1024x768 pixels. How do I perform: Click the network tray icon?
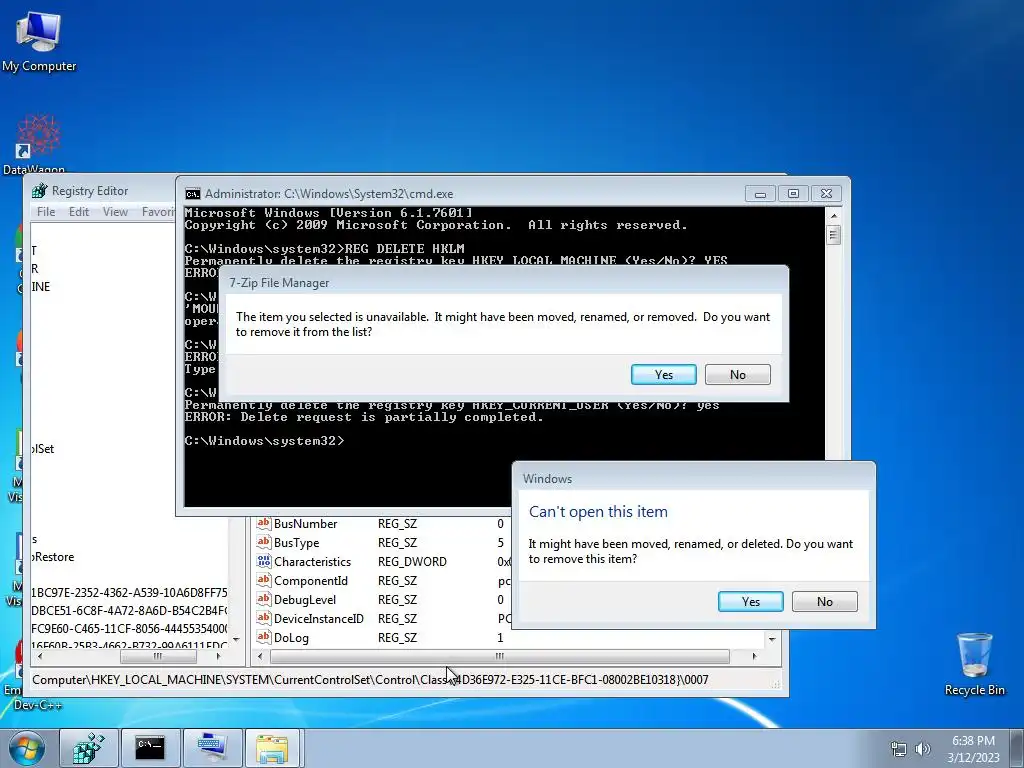899,749
